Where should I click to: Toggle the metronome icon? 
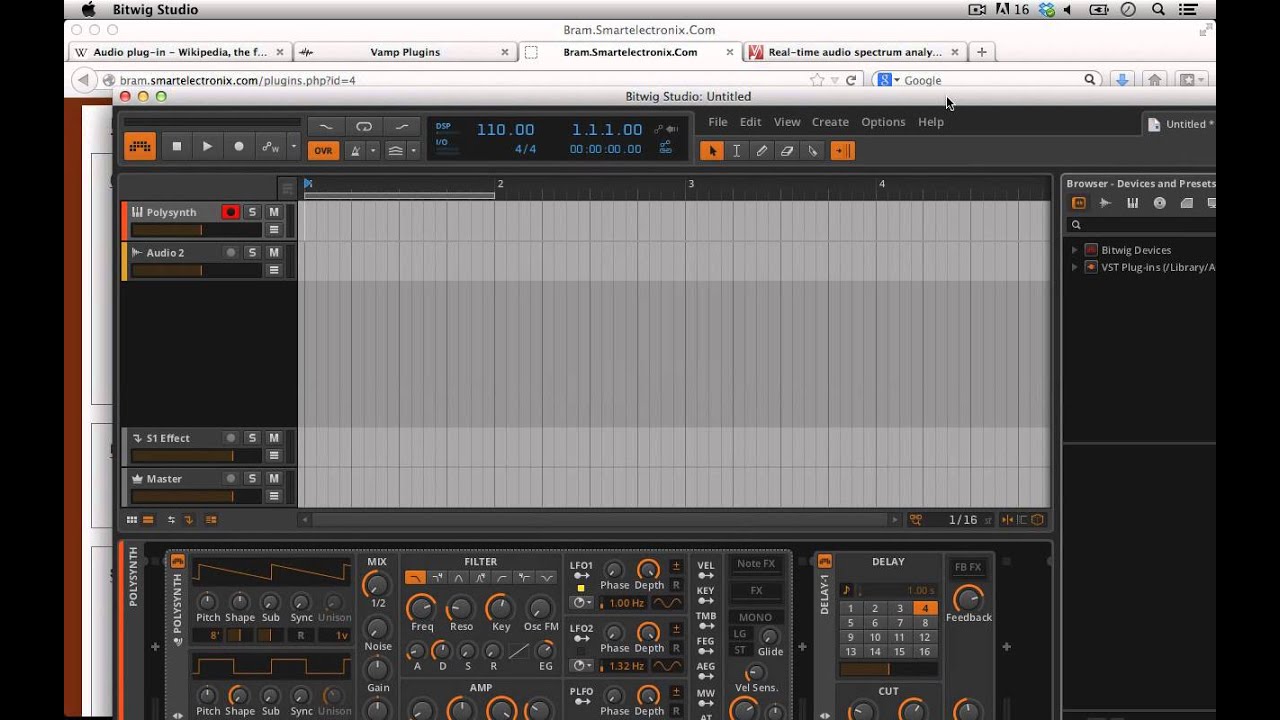point(354,151)
